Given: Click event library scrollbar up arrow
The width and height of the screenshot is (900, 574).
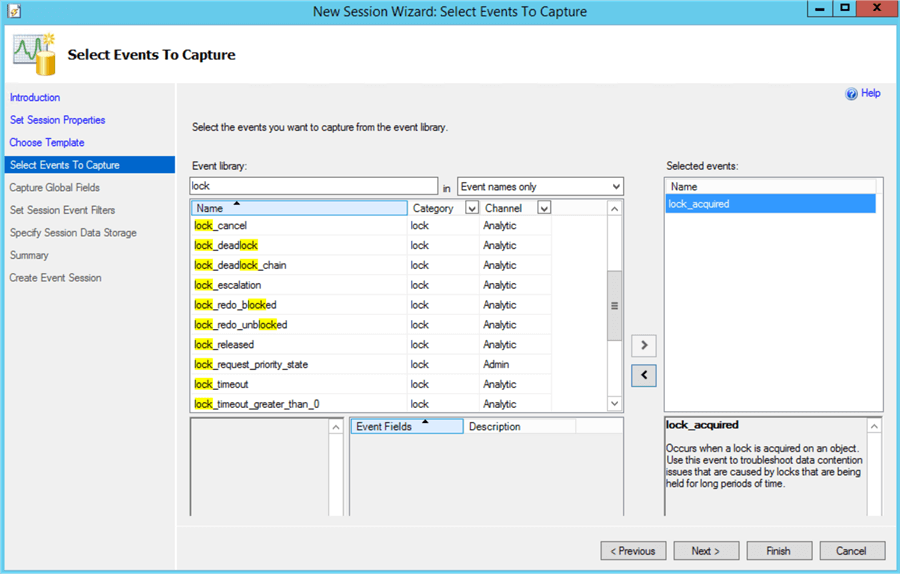Looking at the screenshot, I should pyautogui.click(x=614, y=208).
